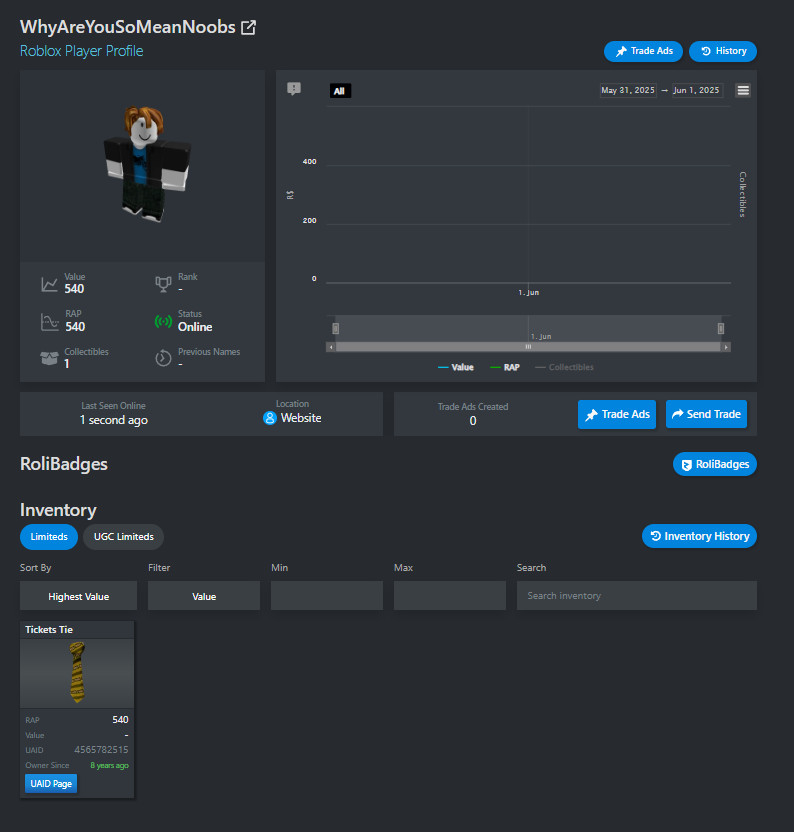Click the avatar image of the player
This screenshot has height=832, width=794.
[146, 163]
